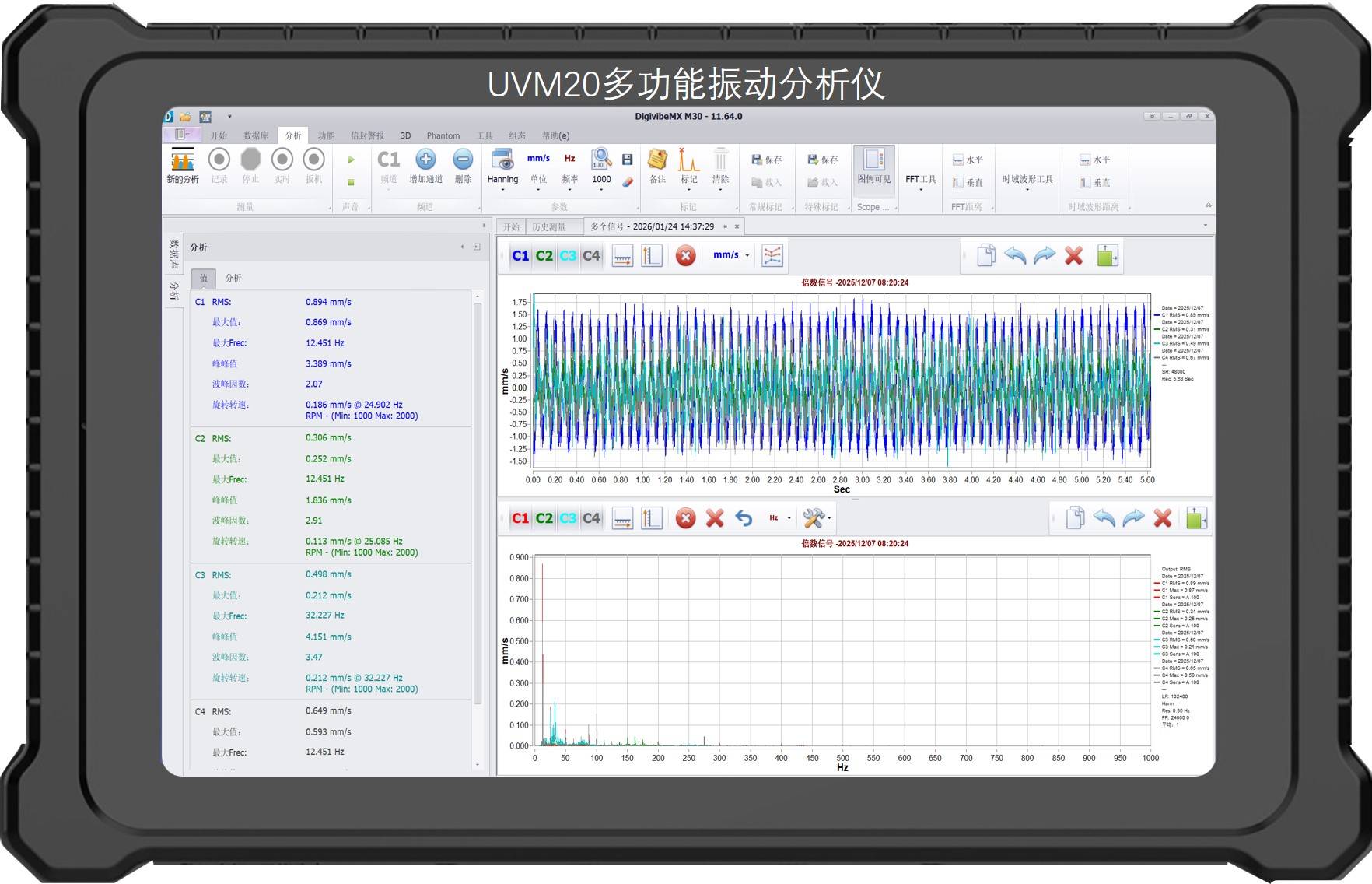Toggle C1 channel in waveform chart toolbar
1372x884 pixels.
pyautogui.click(x=520, y=256)
